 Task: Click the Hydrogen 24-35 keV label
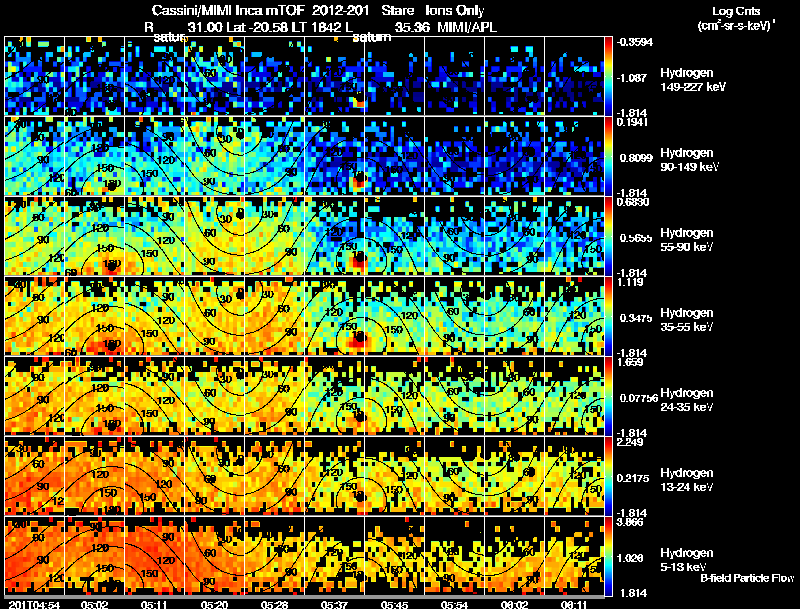click(687, 399)
